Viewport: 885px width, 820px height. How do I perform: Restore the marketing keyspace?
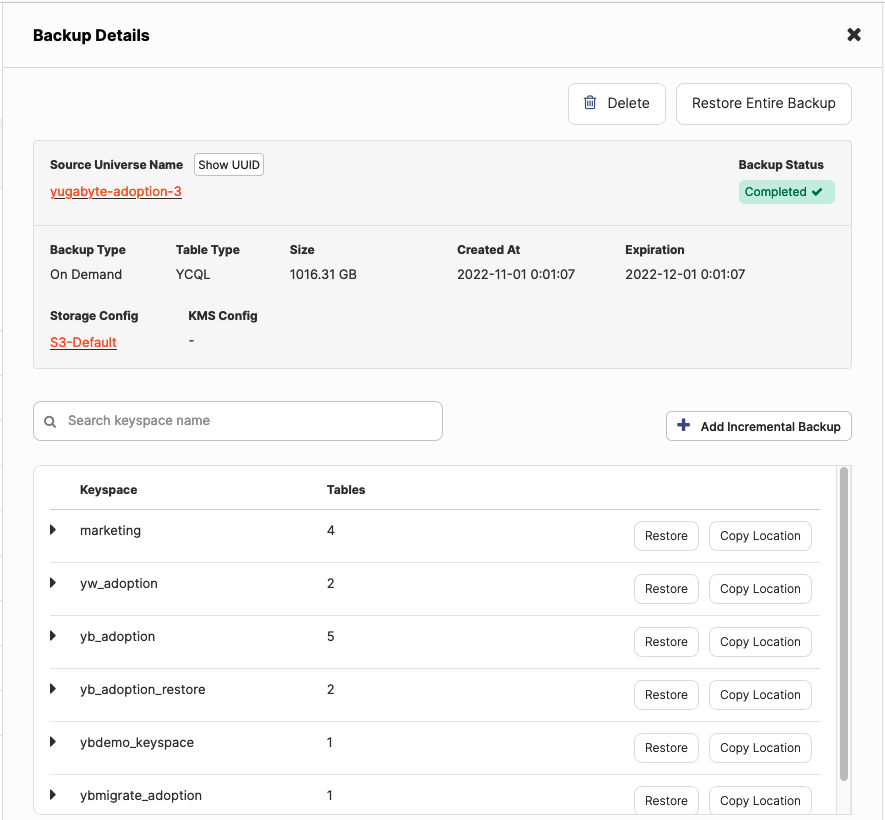[x=666, y=536]
